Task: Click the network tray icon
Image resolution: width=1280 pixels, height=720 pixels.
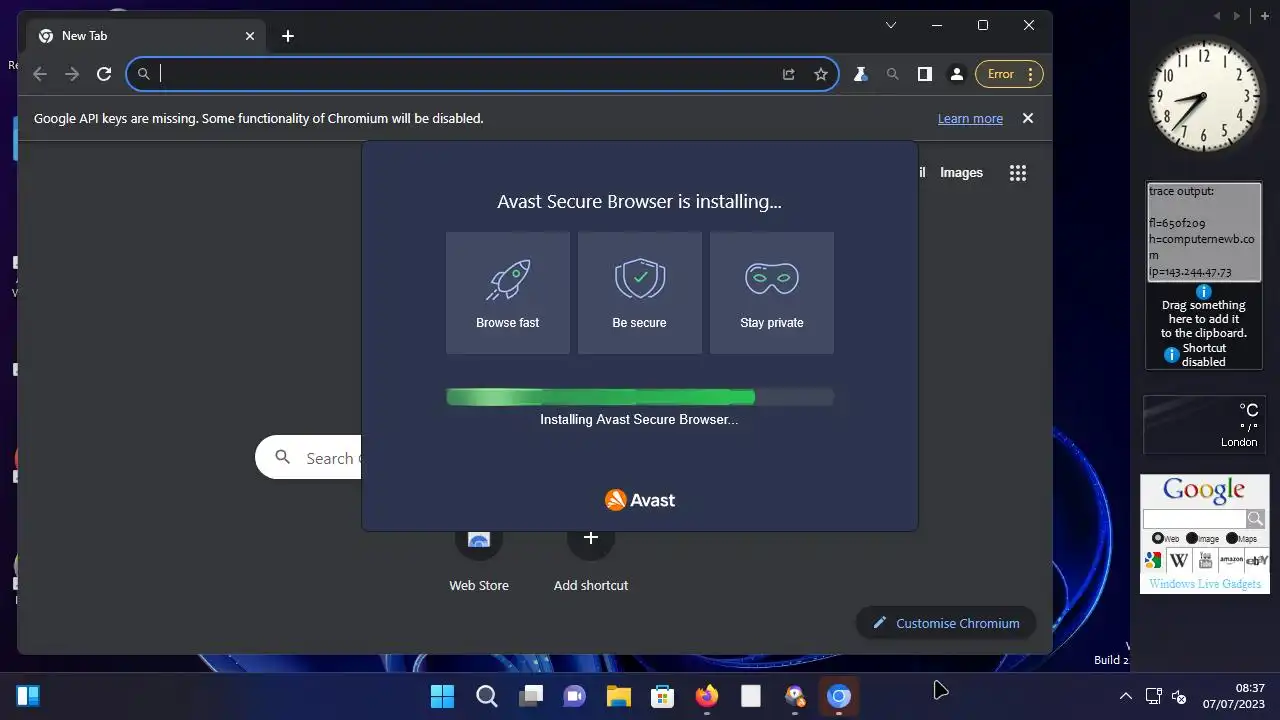Action: coord(1153,696)
